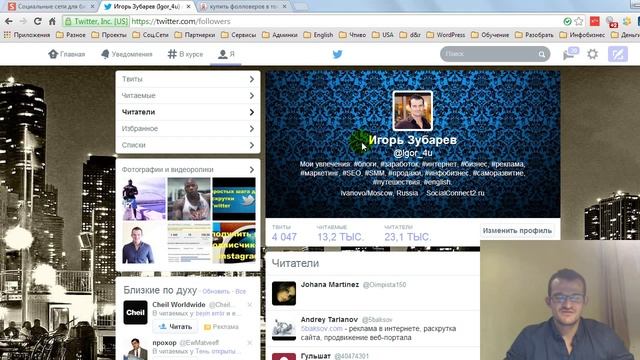The width and height of the screenshot is (640, 360).
Task: Open Johana Martinez's profile name
Action: click(x=330, y=284)
